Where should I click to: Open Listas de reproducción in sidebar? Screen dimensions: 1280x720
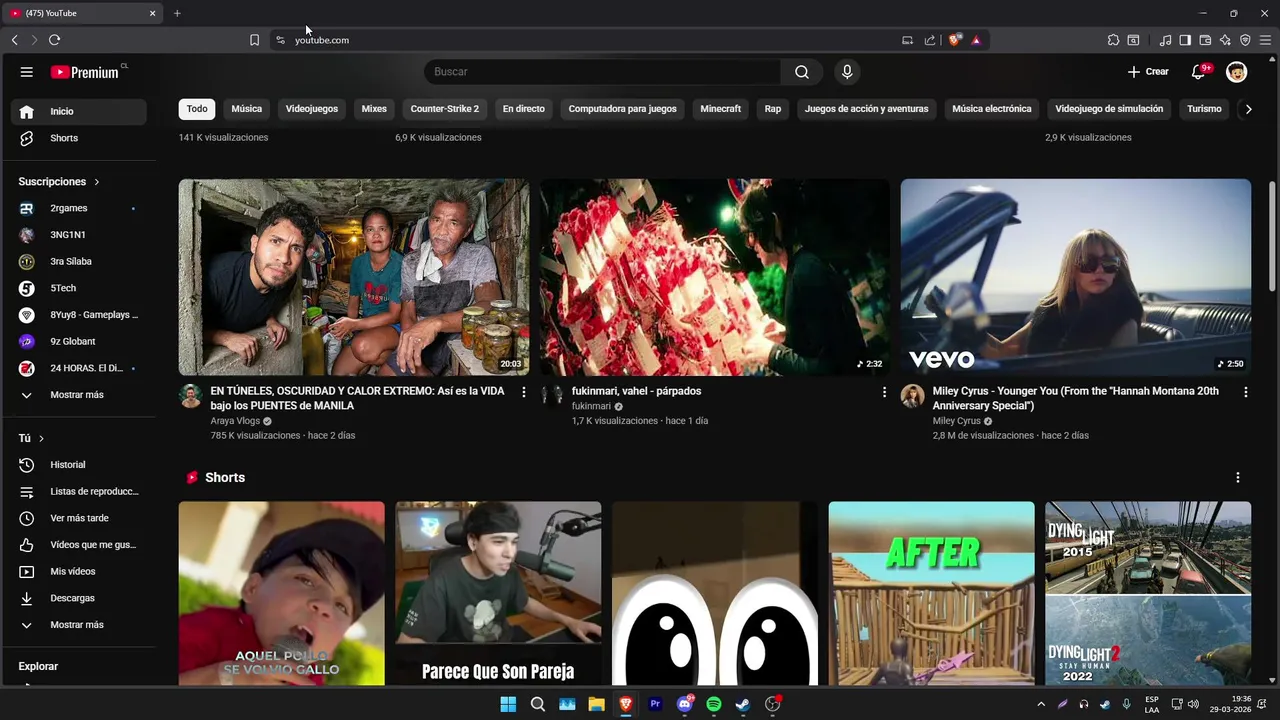pyautogui.click(x=79, y=492)
